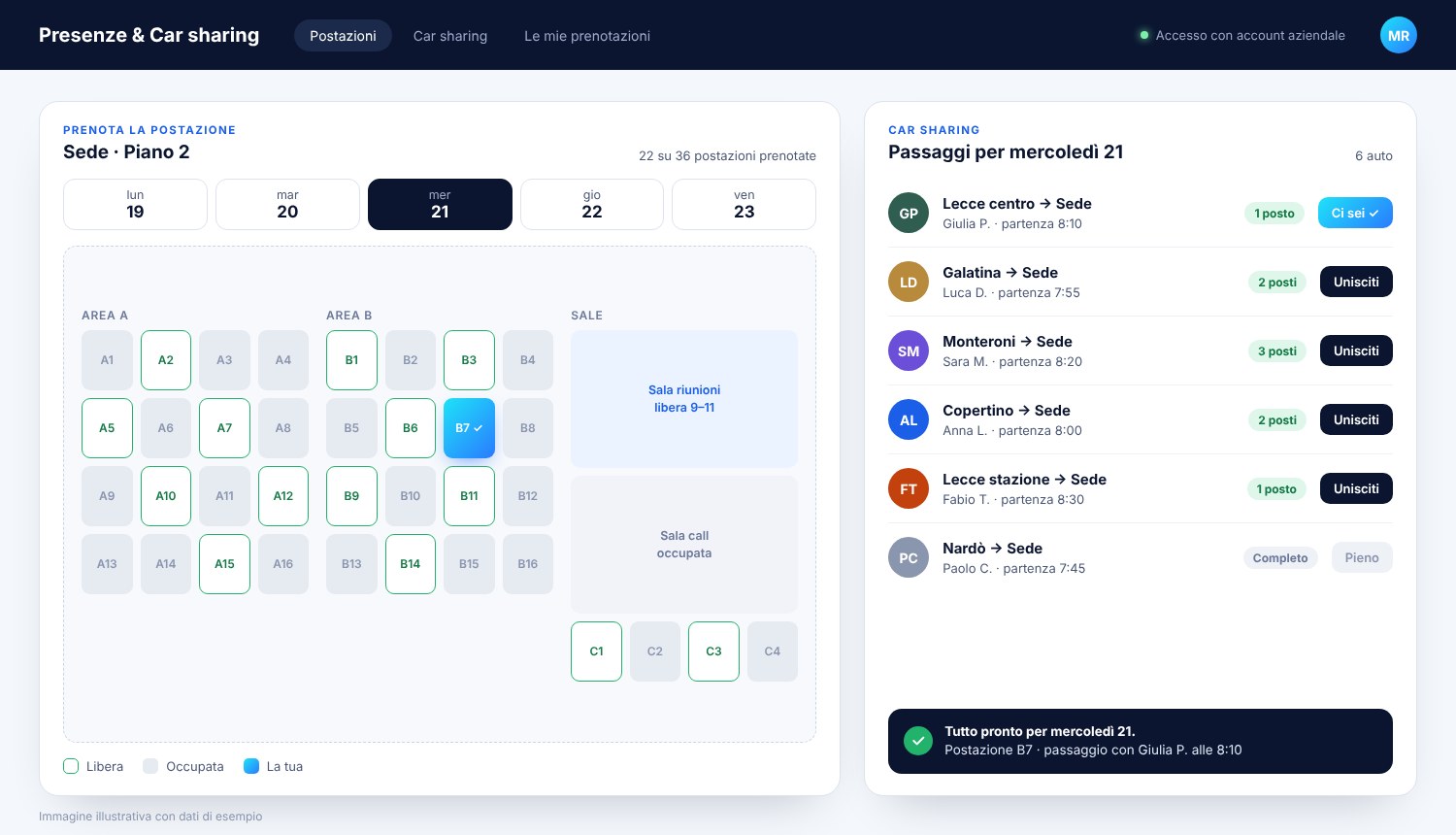Book free desk A10
The width and height of the screenshot is (1456, 835).
click(x=166, y=496)
